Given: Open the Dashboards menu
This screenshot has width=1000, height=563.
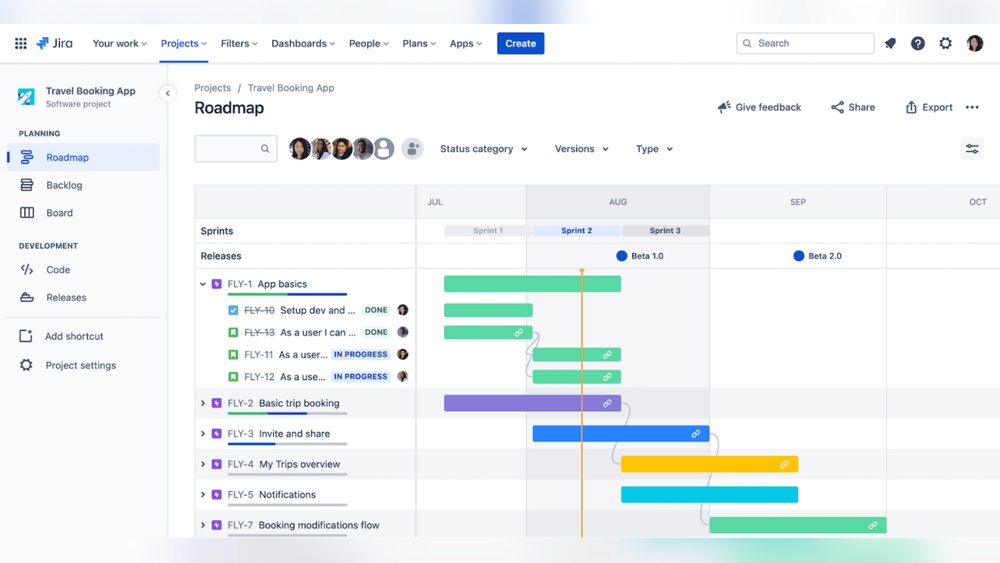Looking at the screenshot, I should [303, 43].
